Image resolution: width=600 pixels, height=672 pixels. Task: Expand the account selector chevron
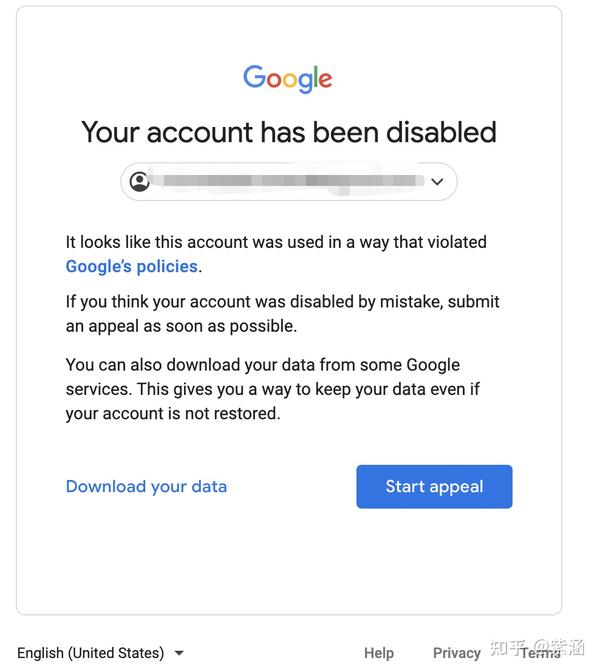pos(437,182)
